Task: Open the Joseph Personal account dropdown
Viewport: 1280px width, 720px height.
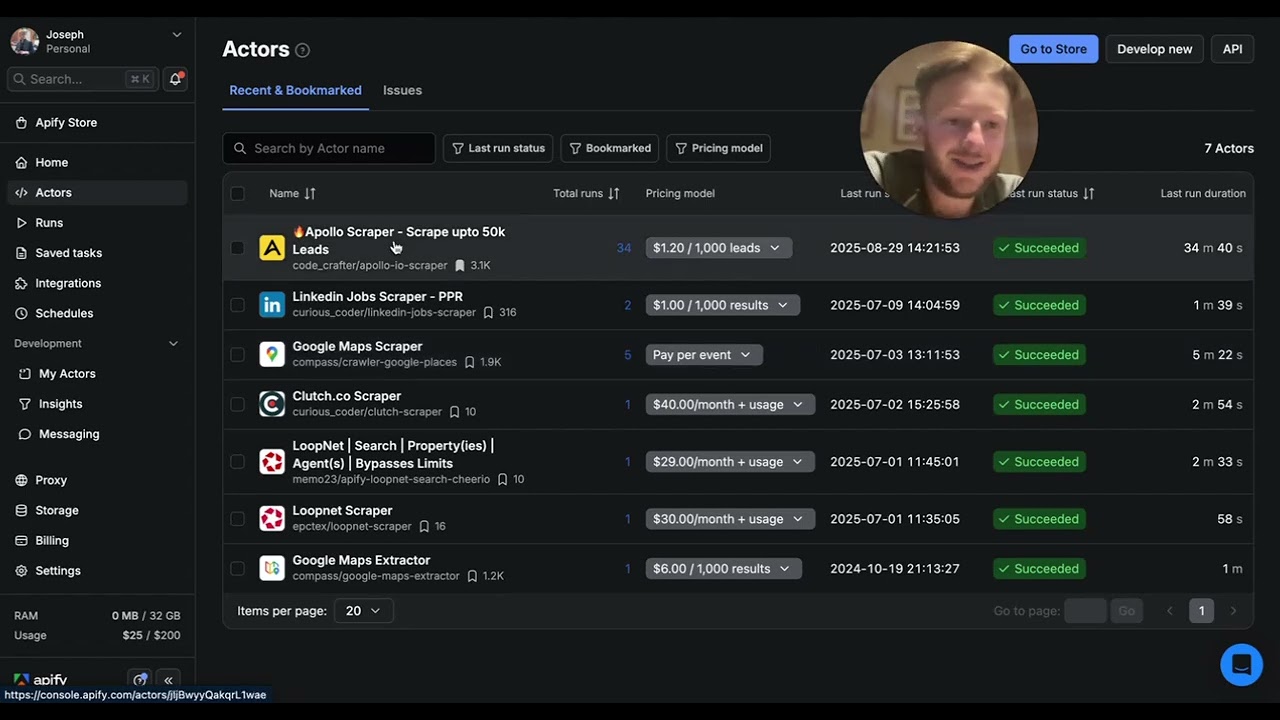Action: coord(97,41)
